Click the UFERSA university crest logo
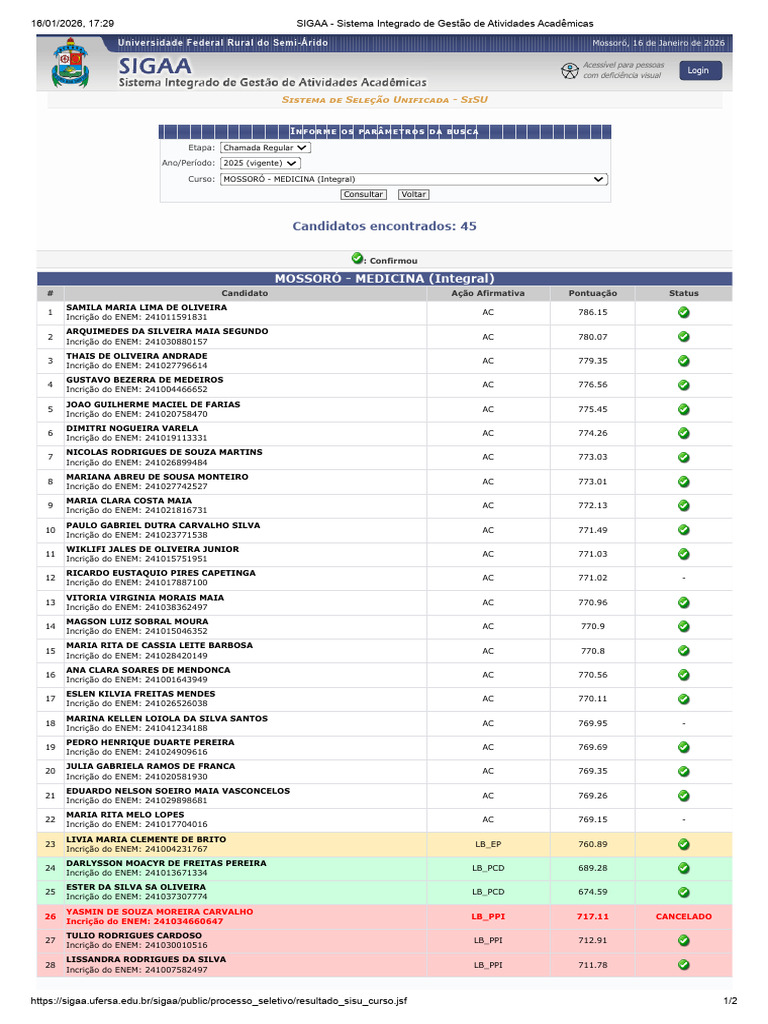 point(70,63)
